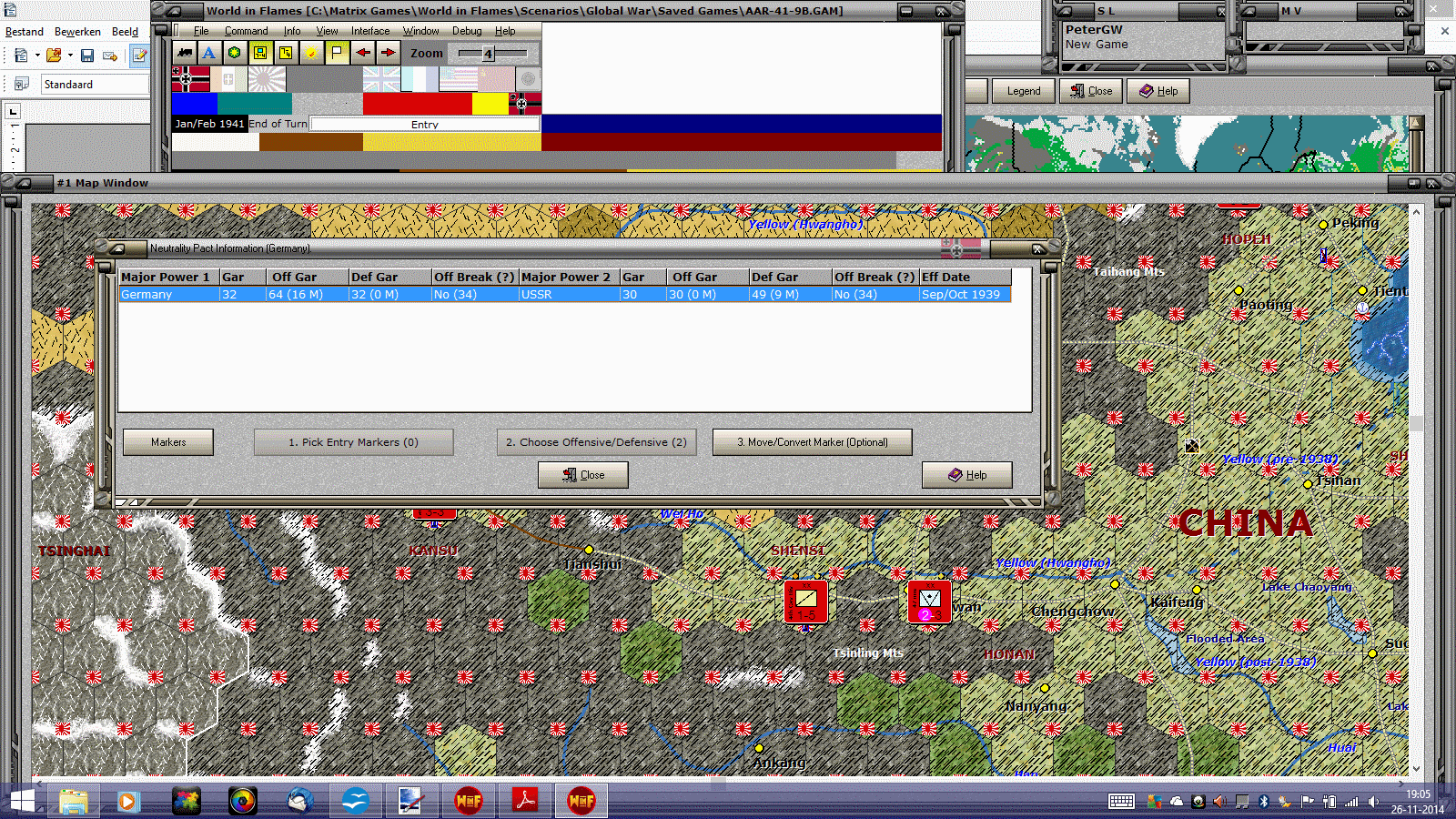Select the Japanese rising sun flag

coord(267,79)
